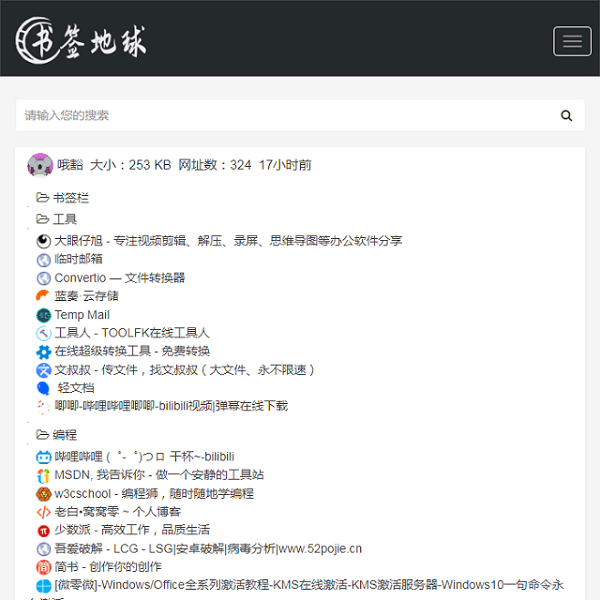The height and width of the screenshot is (600, 600).
Task: Click the 蓝奏·云存储 orange favicon
Action: (44, 296)
